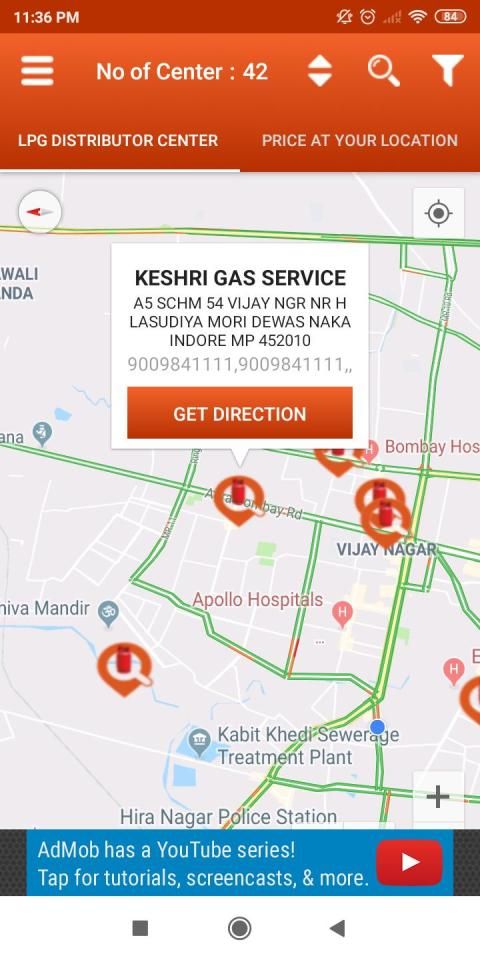This screenshot has height=960, width=480.
Task: Tap Android home circle button
Action: click(239, 928)
